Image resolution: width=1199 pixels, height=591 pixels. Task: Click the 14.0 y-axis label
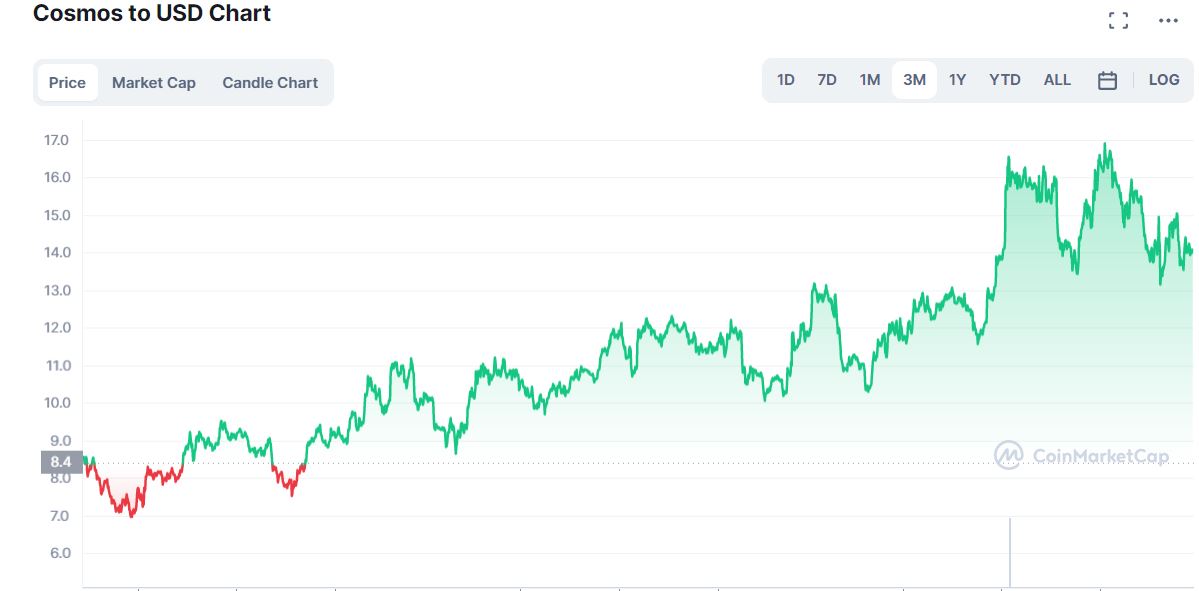tap(57, 252)
